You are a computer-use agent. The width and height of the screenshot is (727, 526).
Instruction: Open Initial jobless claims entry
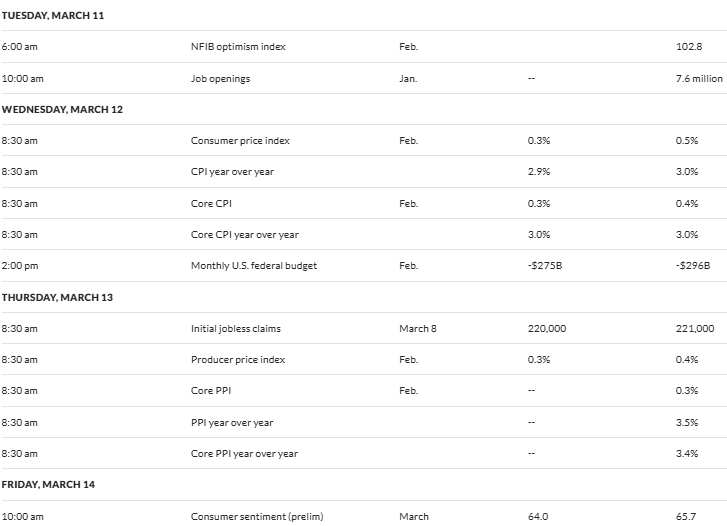[236, 329]
